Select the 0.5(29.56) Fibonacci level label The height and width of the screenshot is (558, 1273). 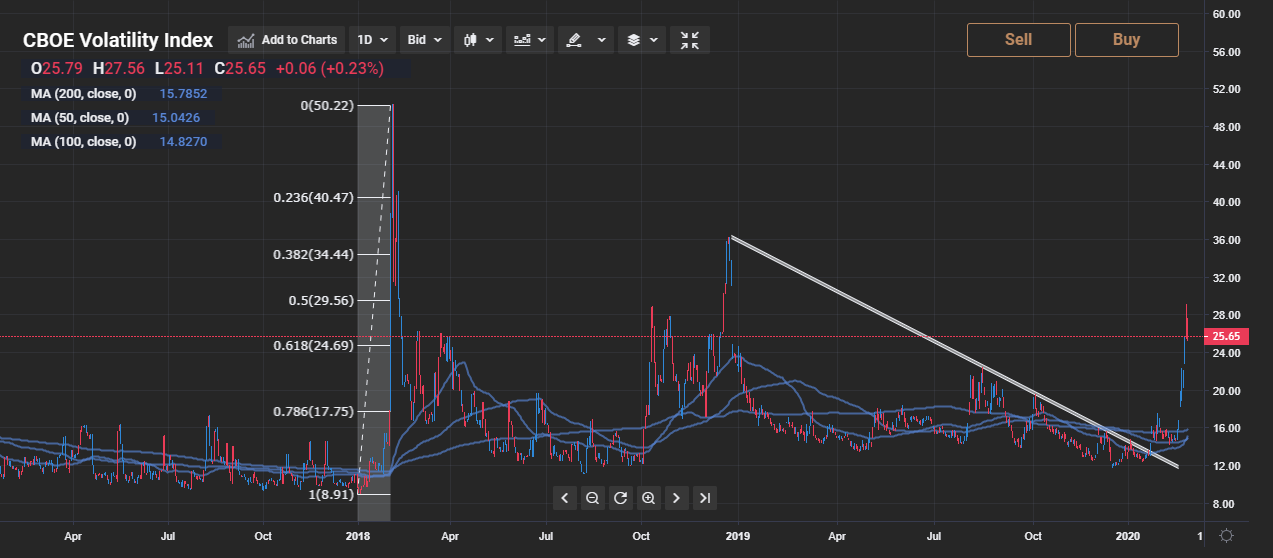click(322, 299)
